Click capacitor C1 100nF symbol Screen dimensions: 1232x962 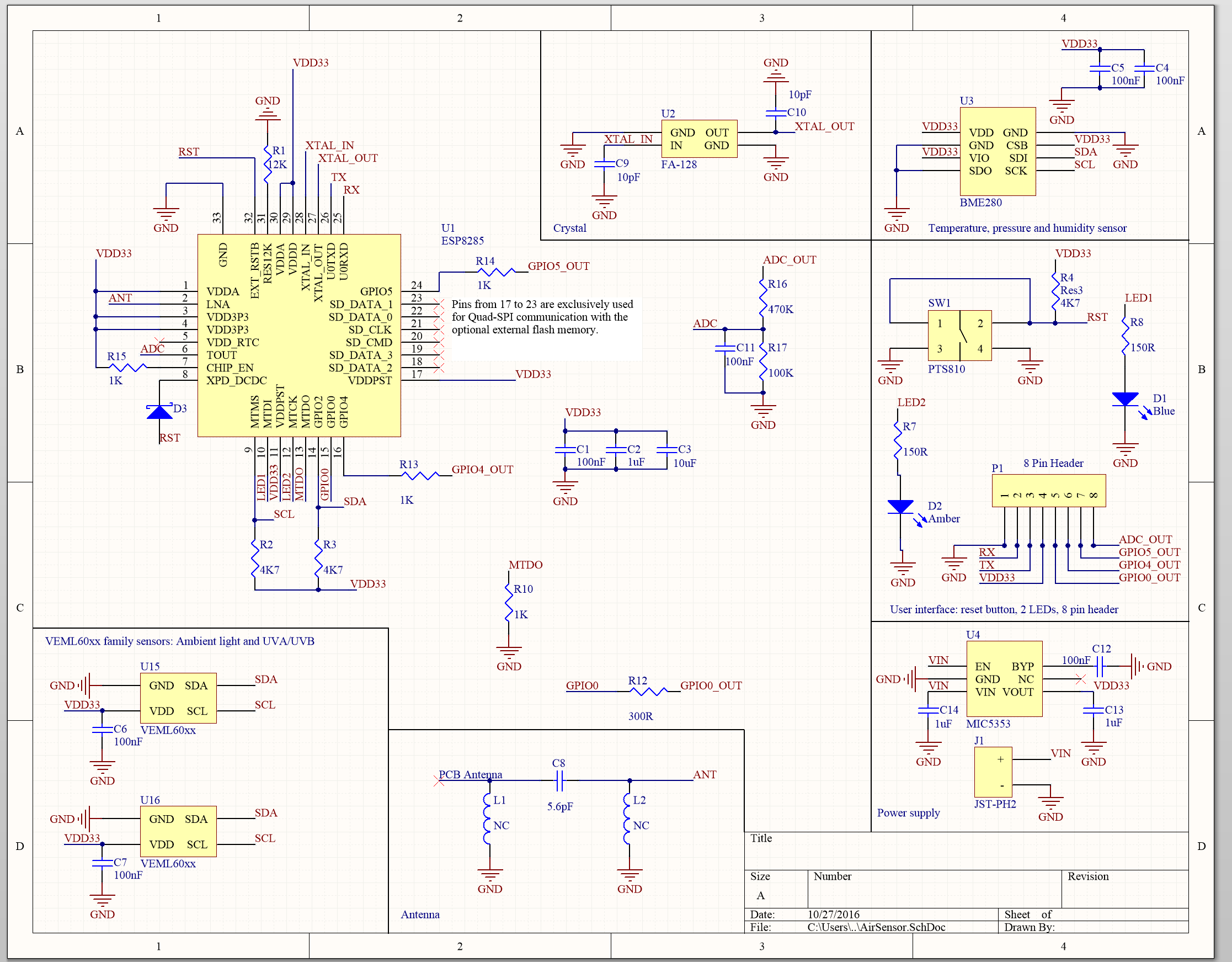coord(564,450)
